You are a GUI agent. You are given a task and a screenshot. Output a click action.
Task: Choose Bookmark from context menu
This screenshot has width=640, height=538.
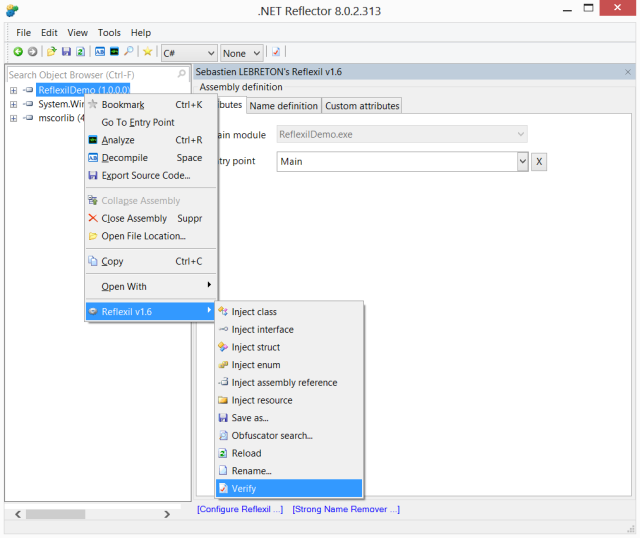[151, 105]
